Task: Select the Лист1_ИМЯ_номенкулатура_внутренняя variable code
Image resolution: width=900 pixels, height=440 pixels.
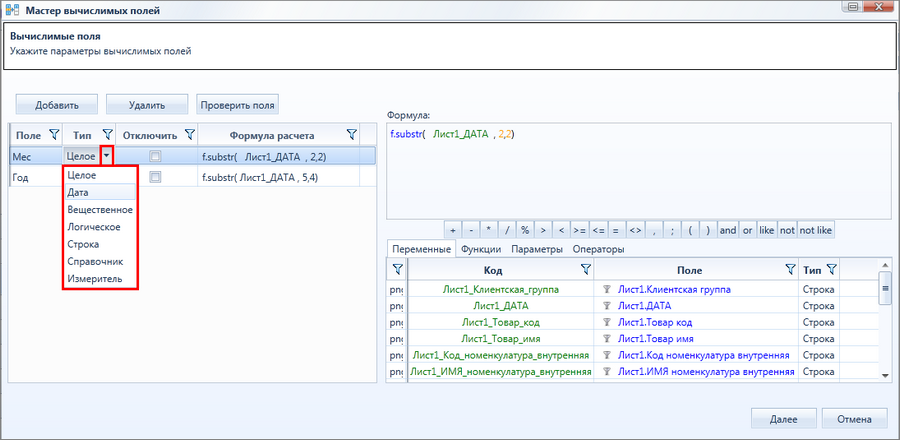Action: pos(501,372)
